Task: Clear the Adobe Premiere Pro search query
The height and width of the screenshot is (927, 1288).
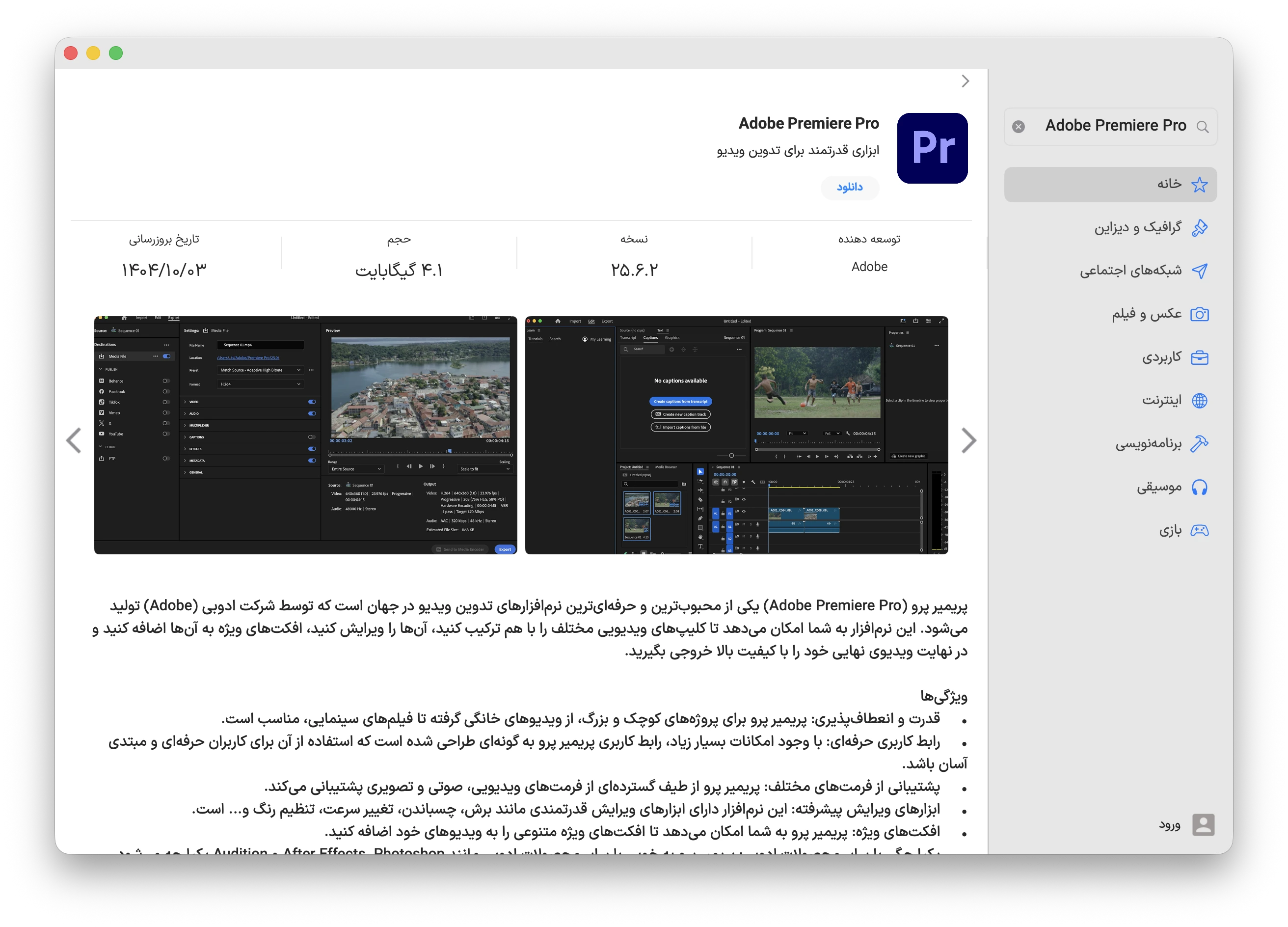Action: (1018, 126)
